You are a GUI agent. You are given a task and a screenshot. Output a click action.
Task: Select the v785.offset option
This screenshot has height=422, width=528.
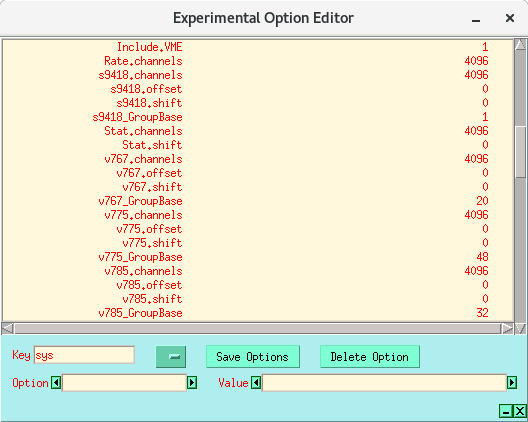149,285
